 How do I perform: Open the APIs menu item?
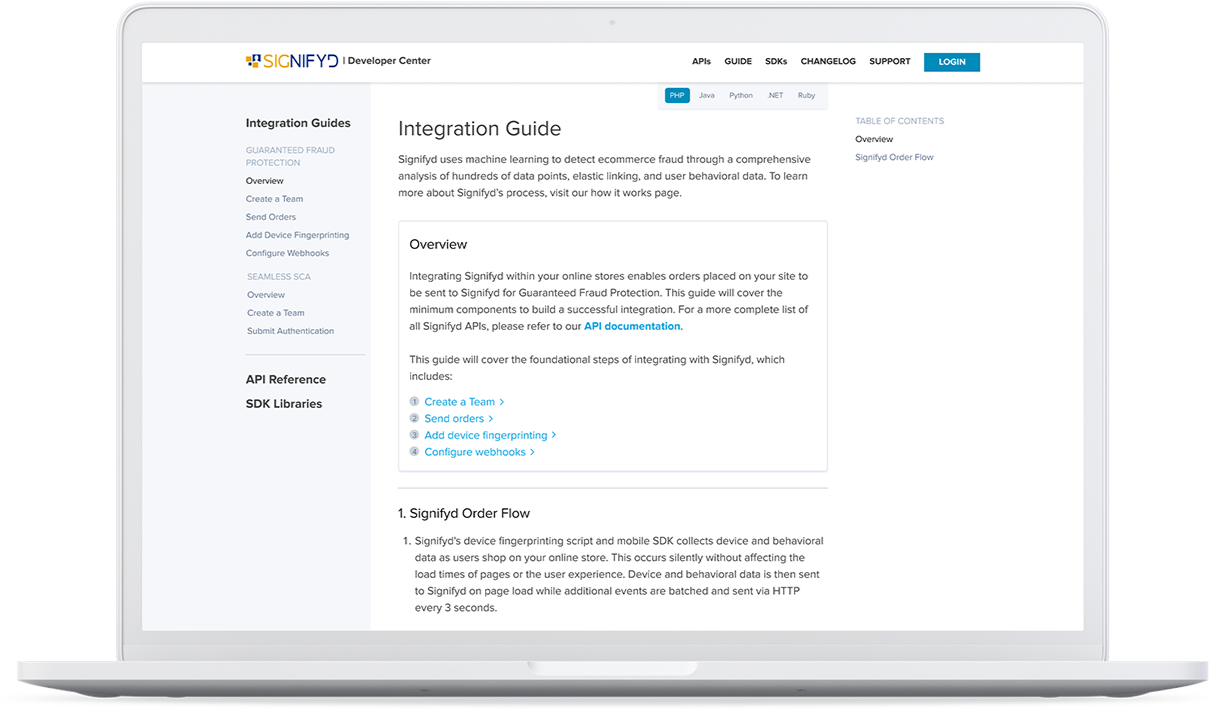(701, 62)
